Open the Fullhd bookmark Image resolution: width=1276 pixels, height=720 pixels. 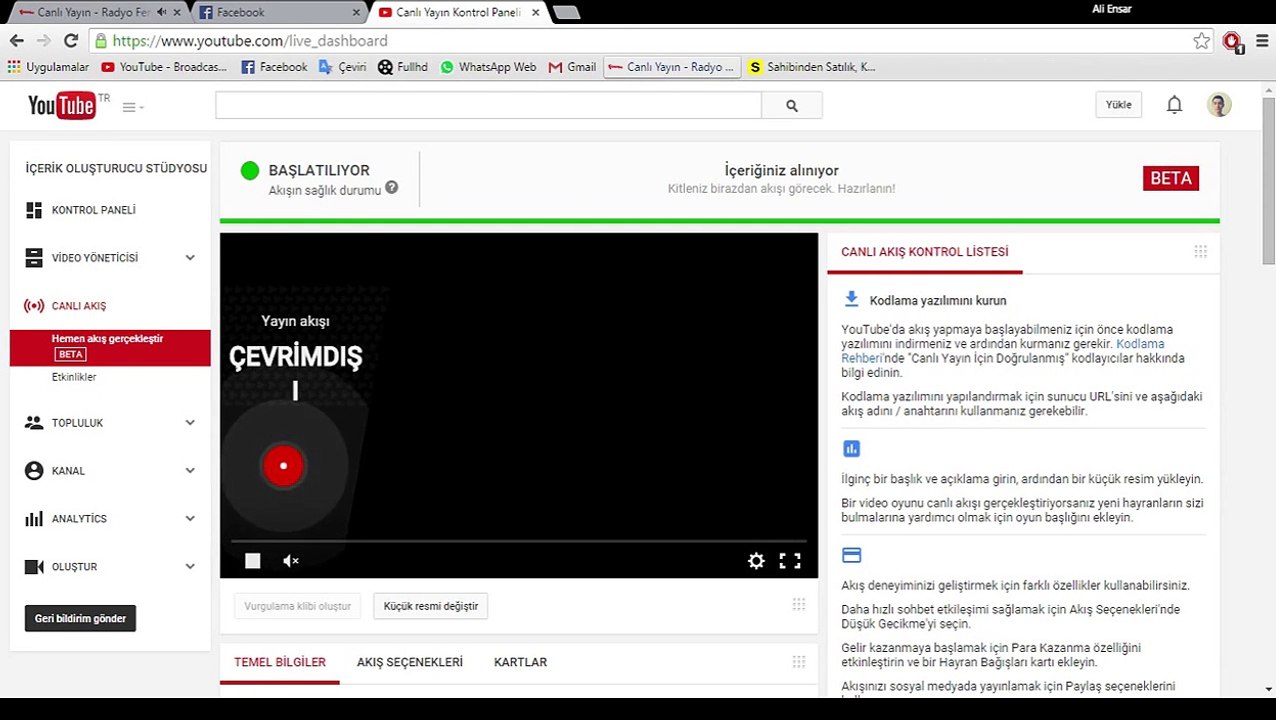[403, 67]
